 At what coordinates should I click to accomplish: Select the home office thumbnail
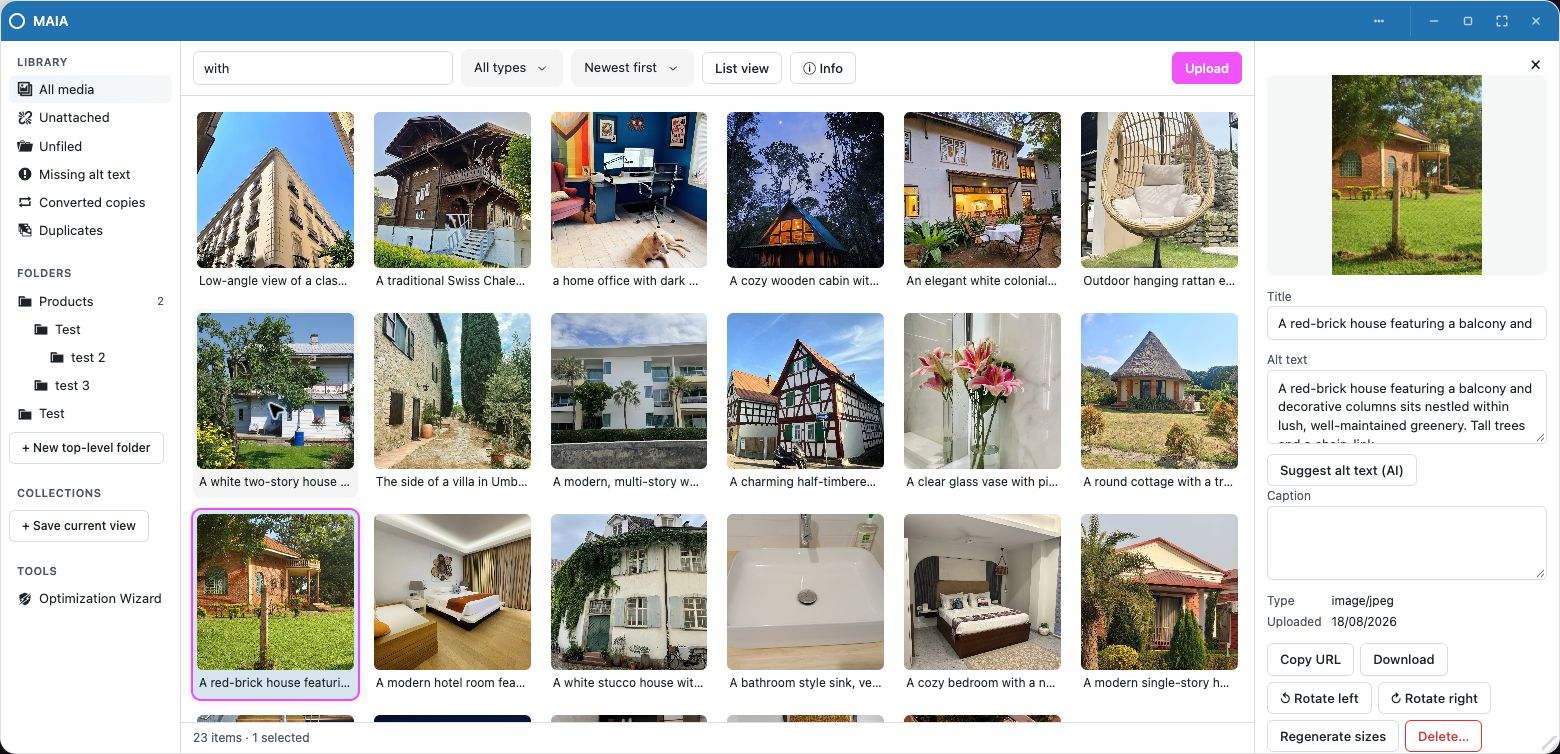click(629, 190)
